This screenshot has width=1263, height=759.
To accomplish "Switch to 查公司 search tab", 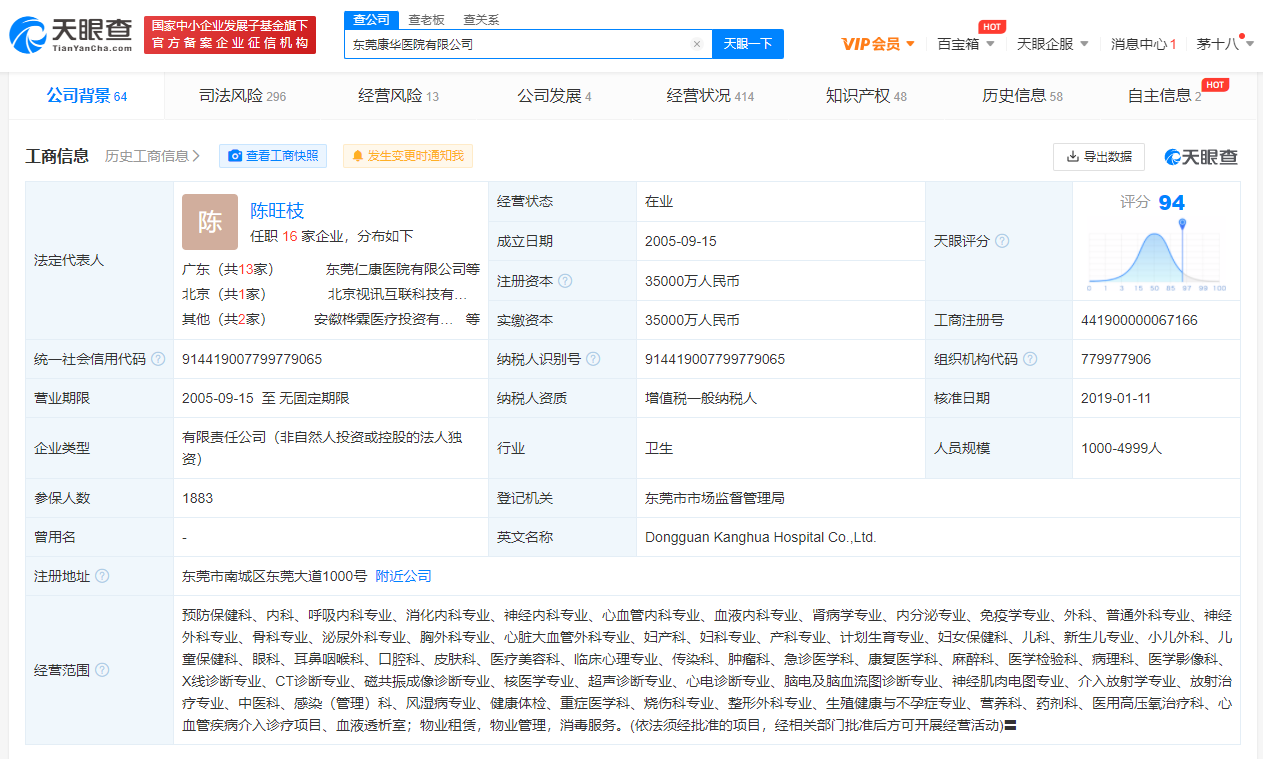I will point(372,20).
